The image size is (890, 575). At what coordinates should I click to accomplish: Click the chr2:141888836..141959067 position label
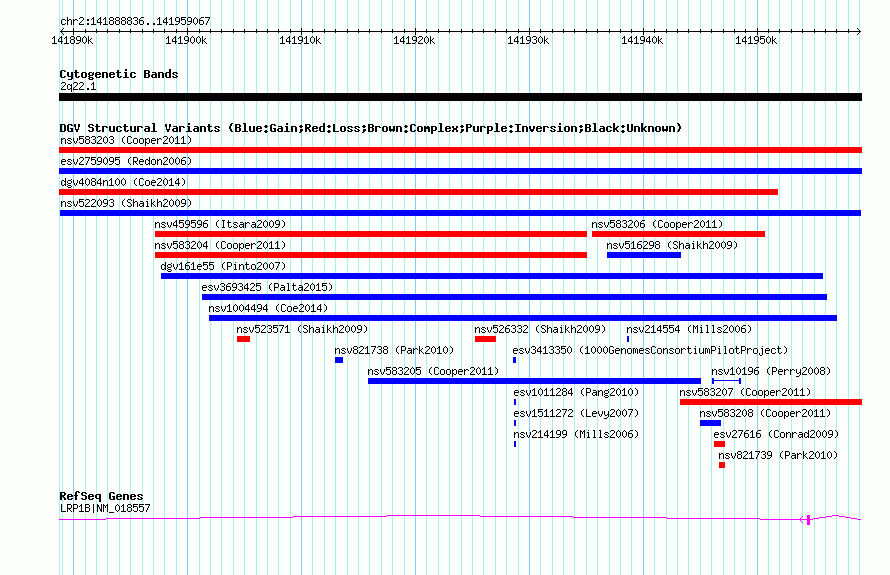pyautogui.click(x=135, y=21)
